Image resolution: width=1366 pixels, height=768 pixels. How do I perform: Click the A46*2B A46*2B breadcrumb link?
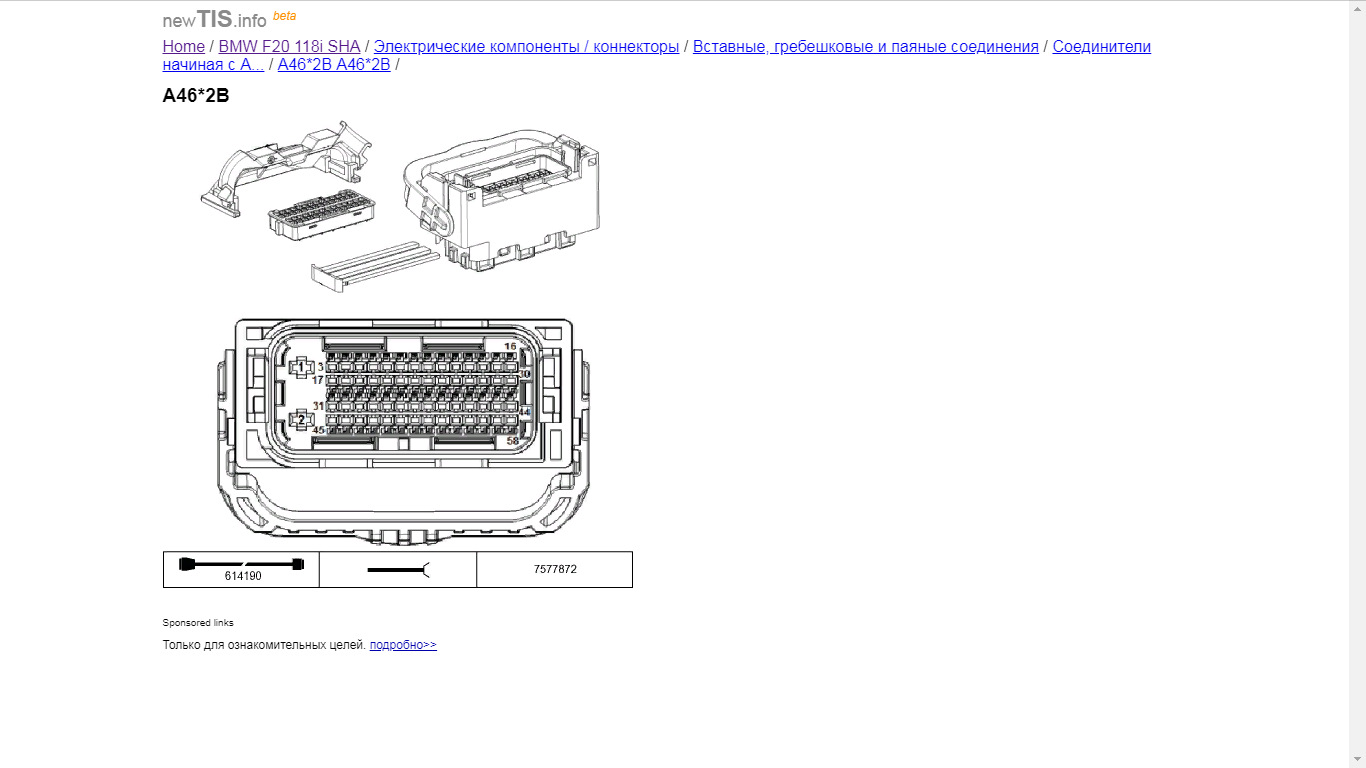(334, 65)
